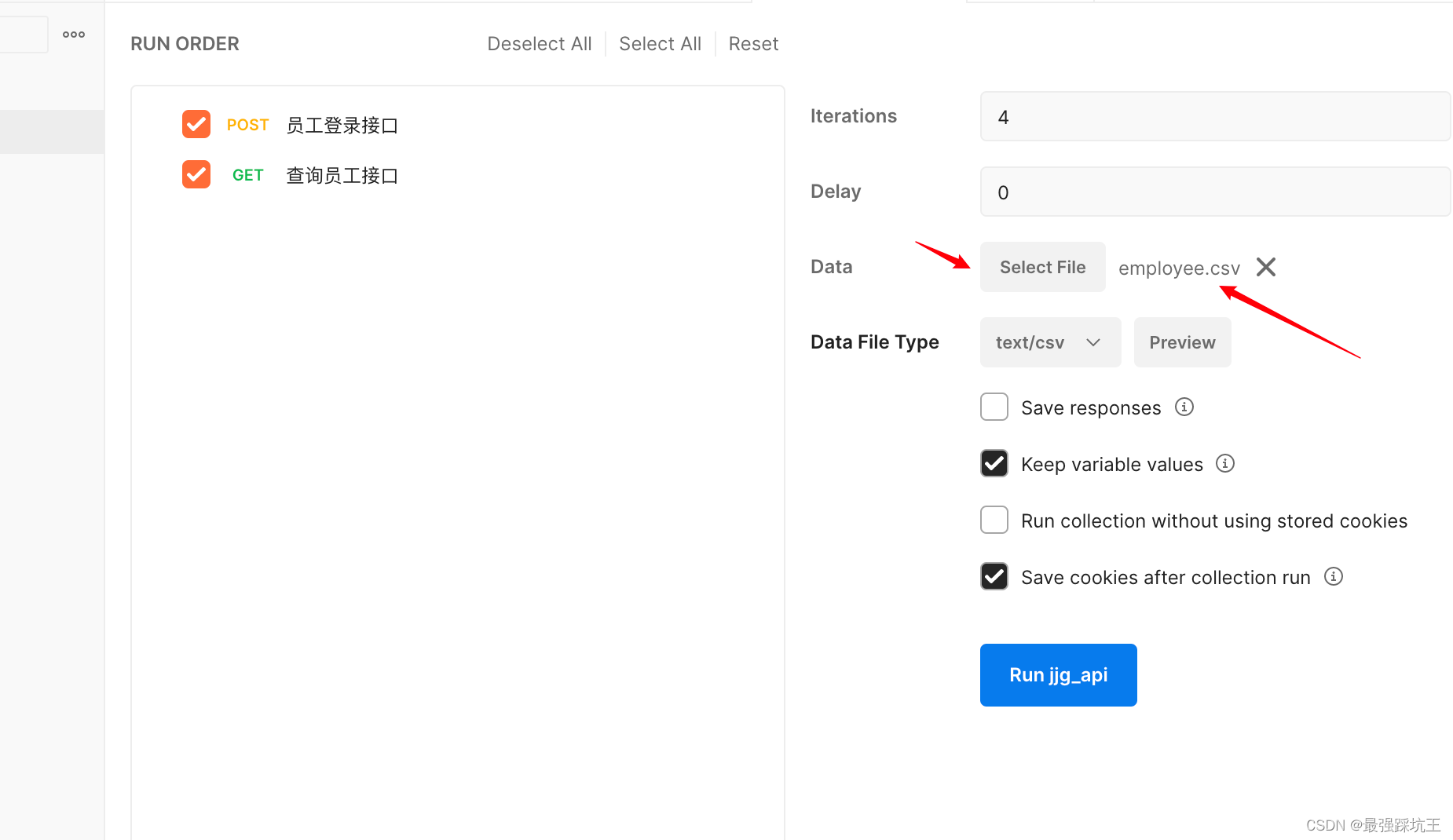1453x840 pixels.
Task: Focus the Iterations input field
Action: (1215, 116)
